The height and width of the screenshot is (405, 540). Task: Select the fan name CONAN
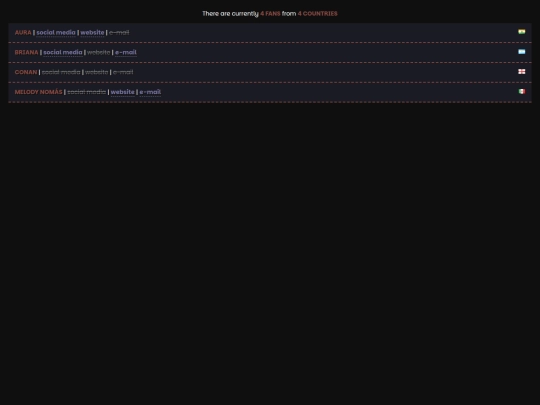click(x=26, y=72)
